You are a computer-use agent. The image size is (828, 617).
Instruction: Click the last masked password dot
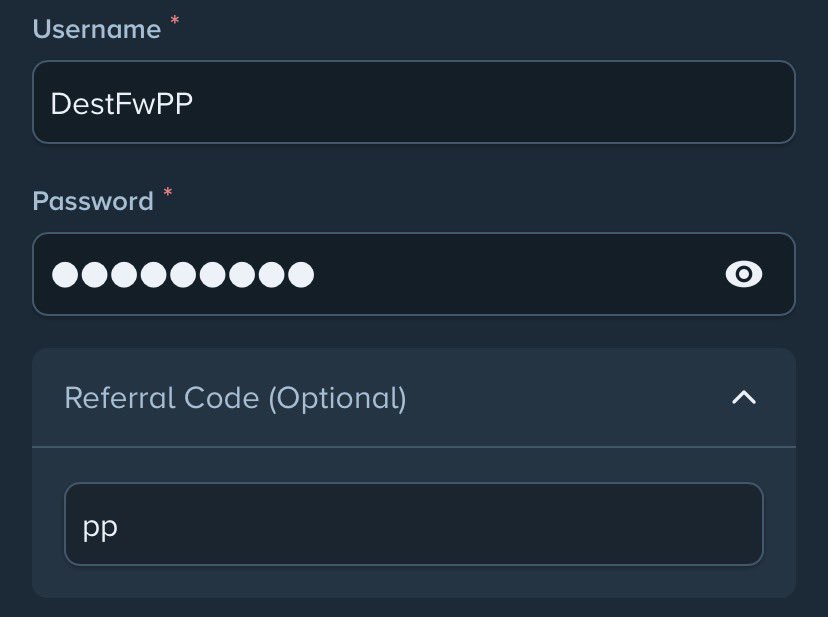tap(302, 275)
